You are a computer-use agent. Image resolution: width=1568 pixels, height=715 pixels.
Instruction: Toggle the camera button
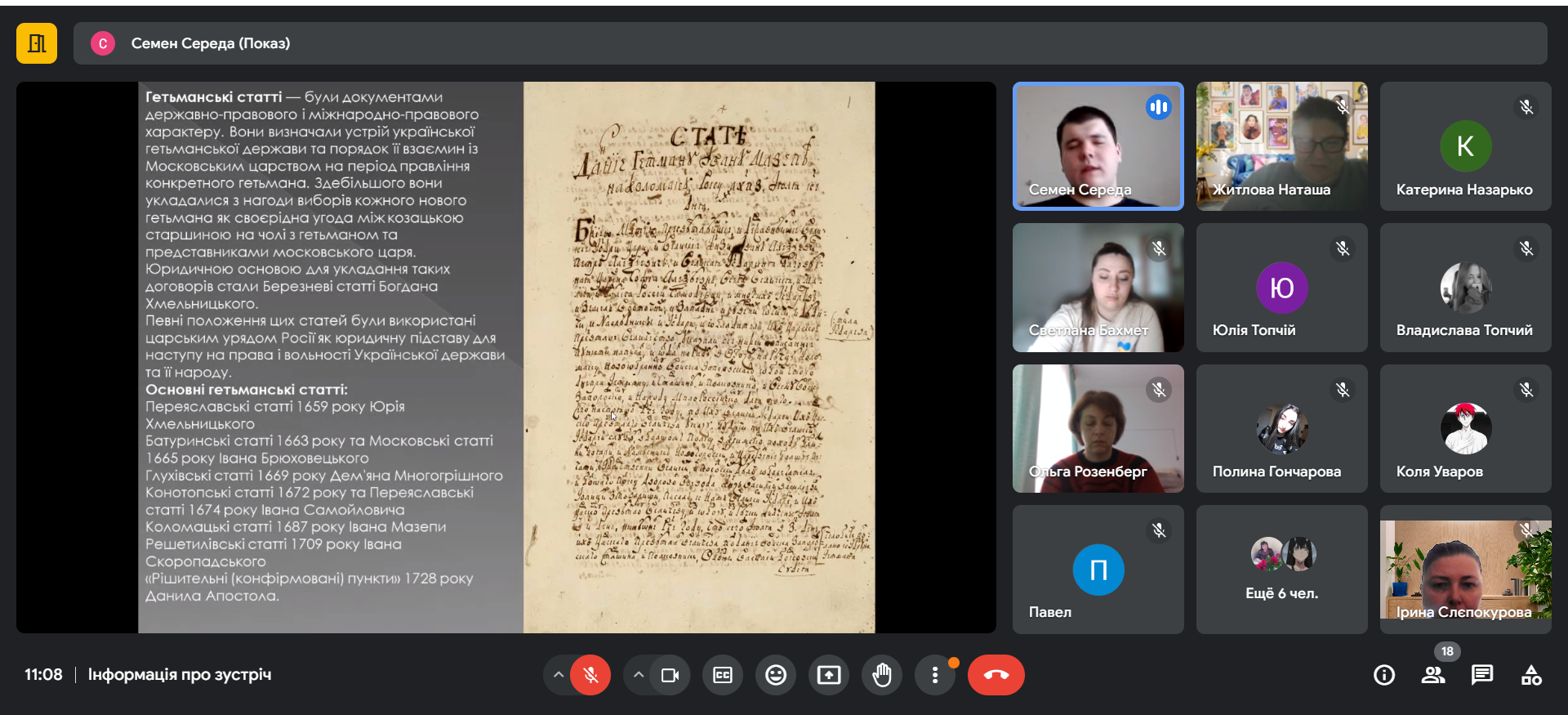coord(670,675)
